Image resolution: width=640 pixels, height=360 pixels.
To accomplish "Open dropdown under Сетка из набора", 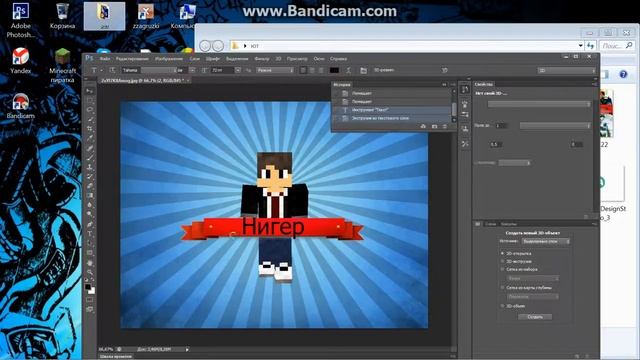I will click(x=533, y=278).
